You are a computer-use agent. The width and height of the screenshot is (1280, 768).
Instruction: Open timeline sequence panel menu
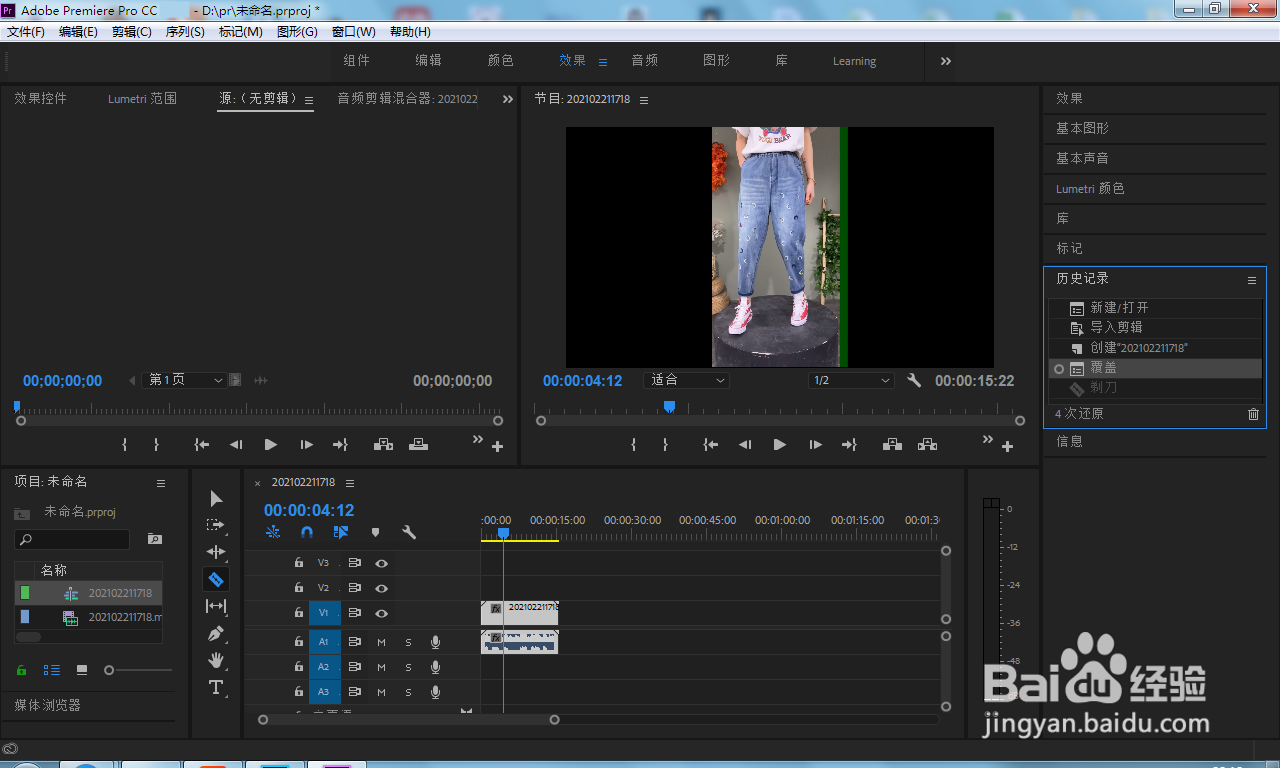coord(350,483)
